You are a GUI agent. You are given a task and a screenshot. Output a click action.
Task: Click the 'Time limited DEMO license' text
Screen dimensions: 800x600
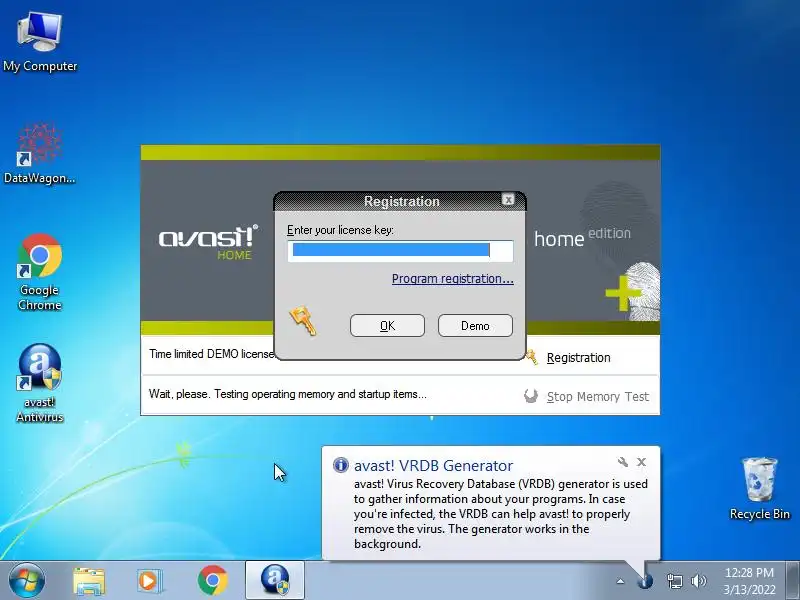[x=212, y=354]
